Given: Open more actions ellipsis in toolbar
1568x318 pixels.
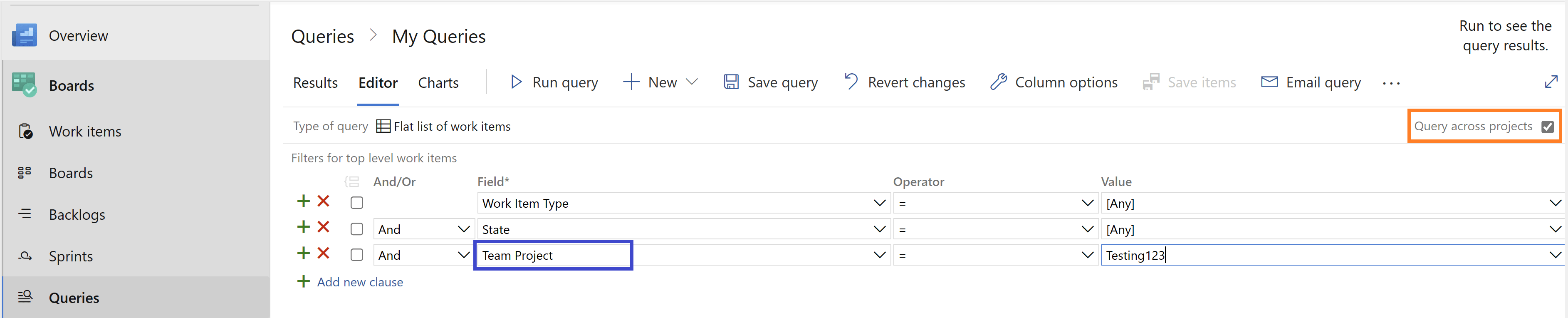Looking at the screenshot, I should (x=1391, y=83).
